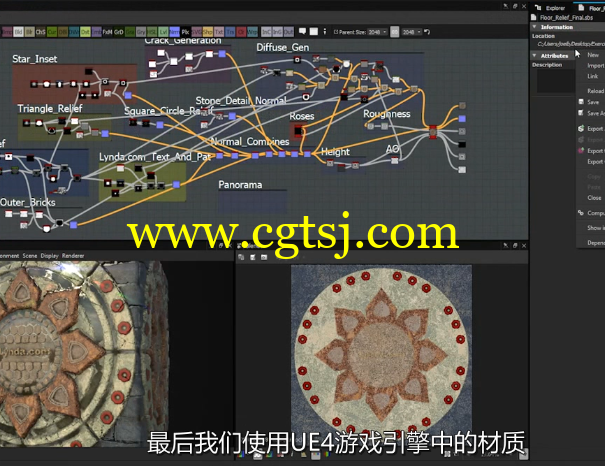This screenshot has width=605, height=466.
Task: Click third icon in 2D view toolbar
Action: [x=264, y=257]
